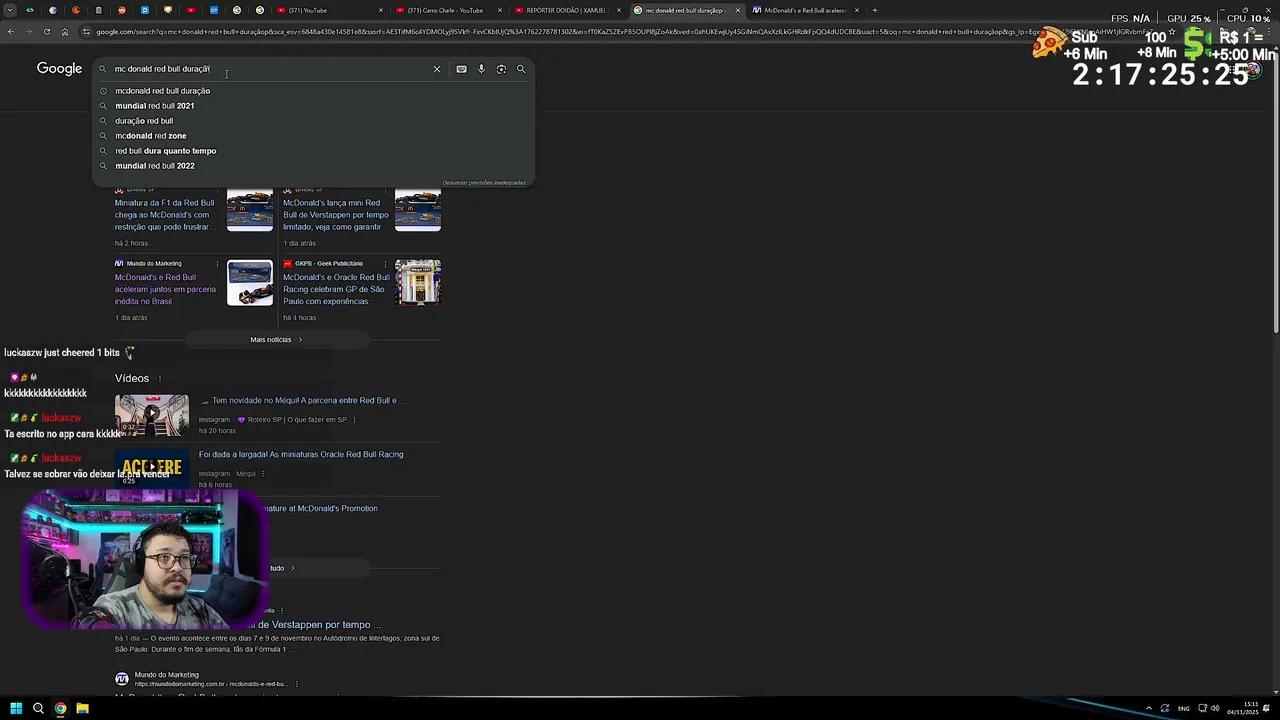
Task: Open 'McDonald's e Oracle Red Bull Racing celebram' article
Action: pos(336,289)
